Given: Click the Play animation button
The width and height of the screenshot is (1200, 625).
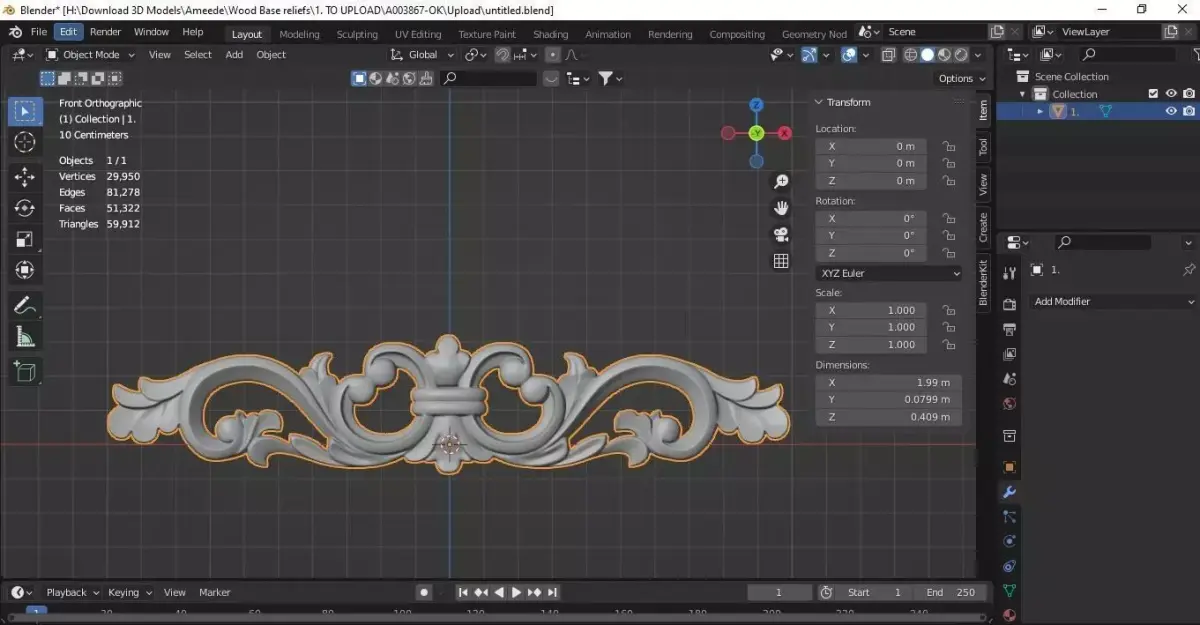Looking at the screenshot, I should point(516,592).
